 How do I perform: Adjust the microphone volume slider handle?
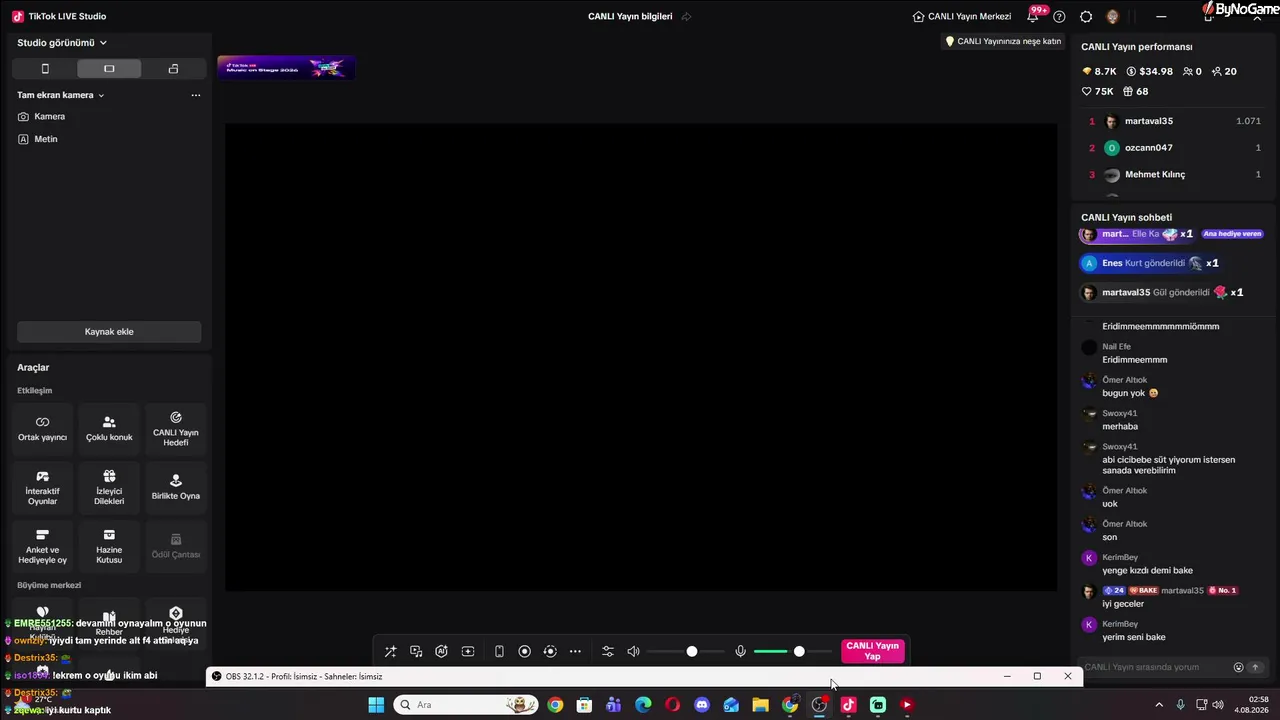click(x=799, y=652)
